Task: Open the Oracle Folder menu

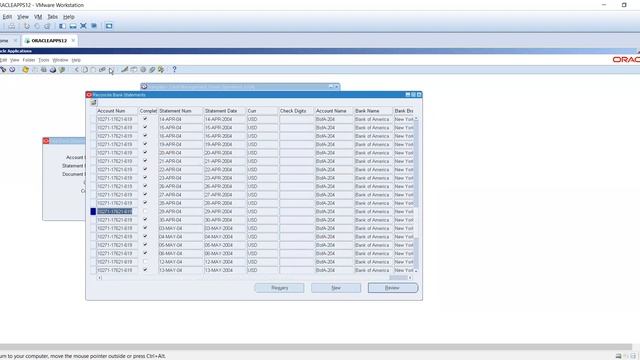Action: tap(29, 60)
